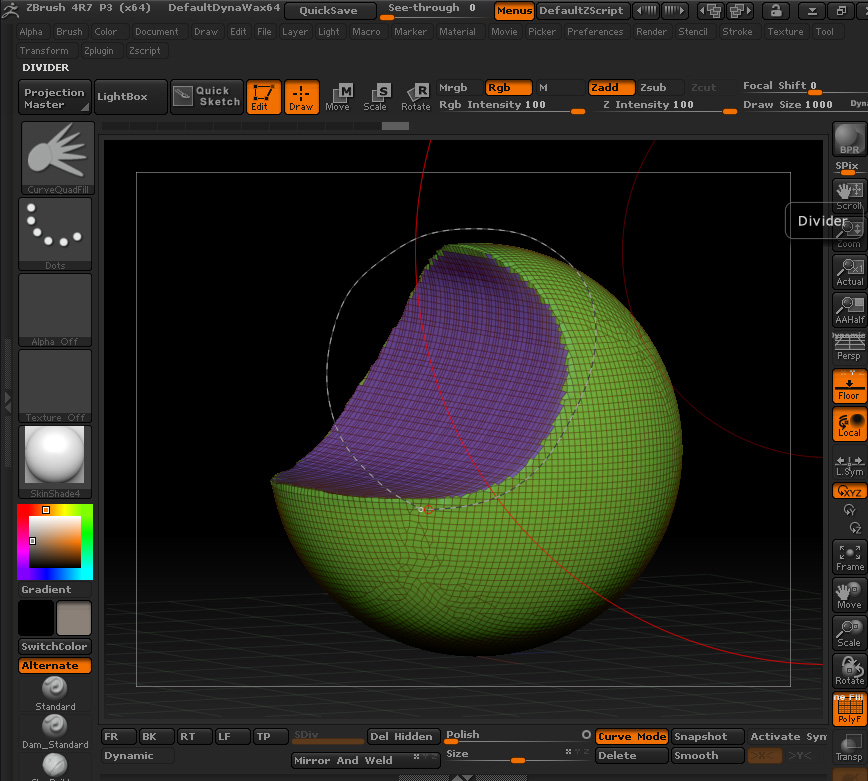The height and width of the screenshot is (781, 868).
Task: Click the QuickSave button
Action: click(330, 11)
